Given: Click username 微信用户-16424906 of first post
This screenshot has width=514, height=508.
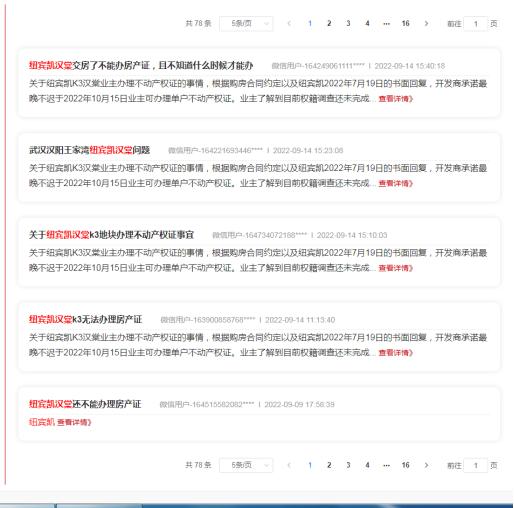Looking at the screenshot, I should [318, 66].
